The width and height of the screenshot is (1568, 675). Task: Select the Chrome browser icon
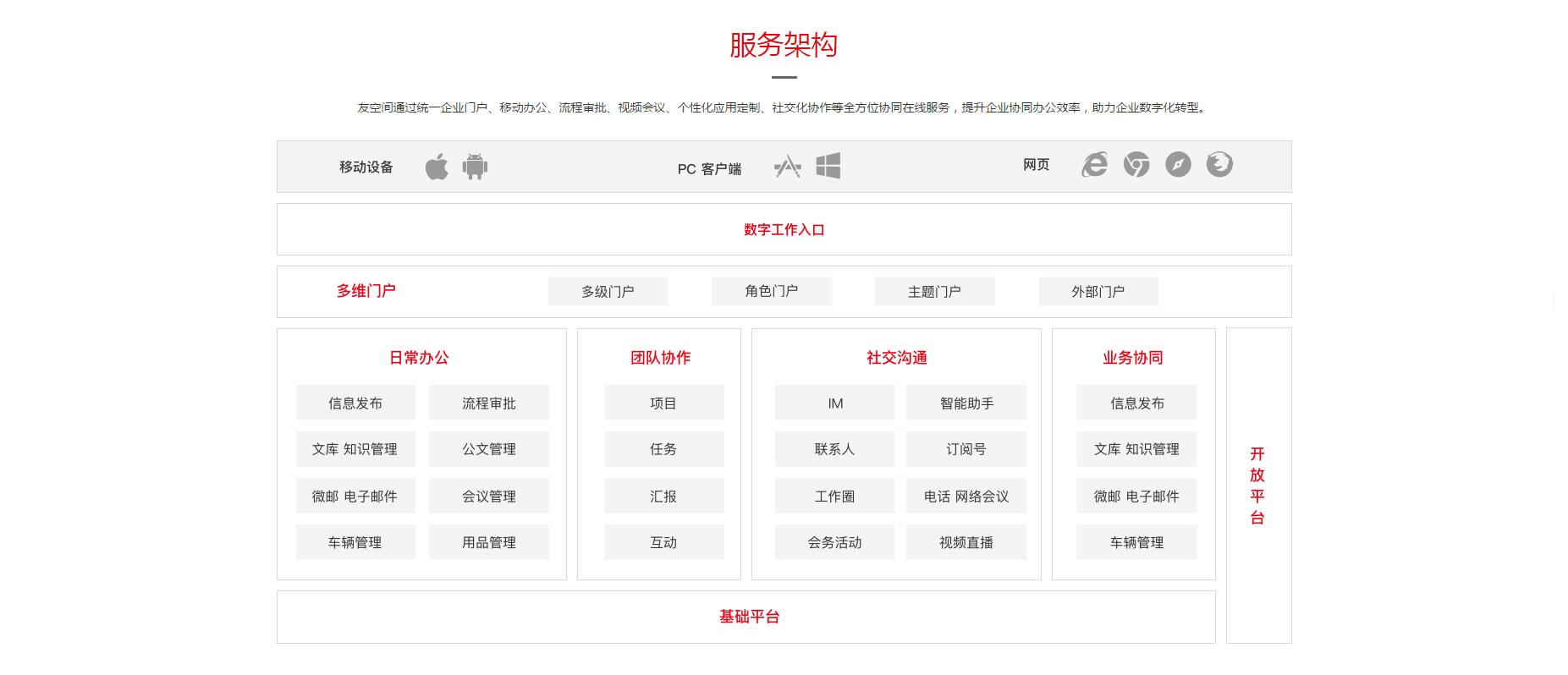[1136, 164]
